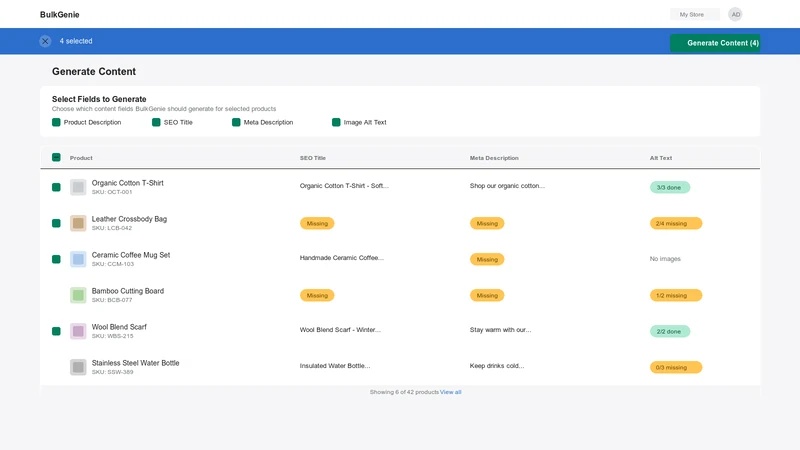
Task: Deselect the Wool Blend Scarf row
Action: pyautogui.click(x=56, y=331)
